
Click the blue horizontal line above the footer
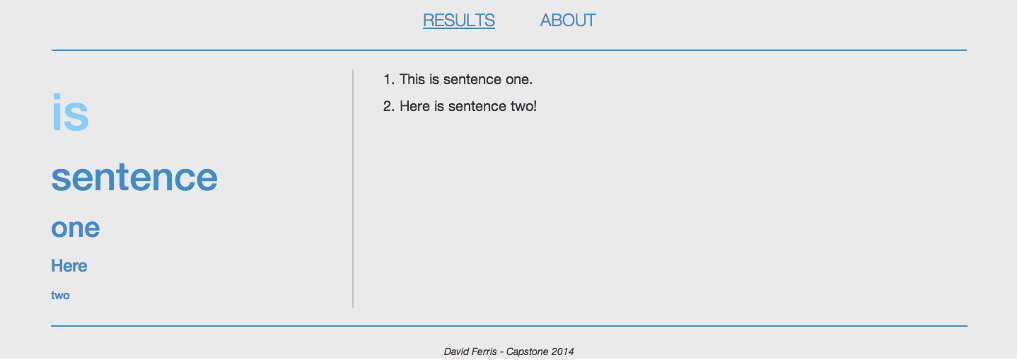508,326
